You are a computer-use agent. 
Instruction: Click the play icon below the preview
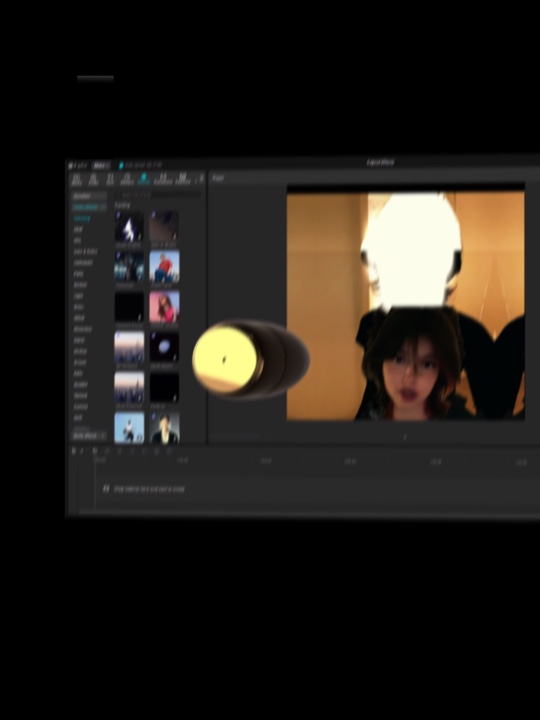pos(405,437)
